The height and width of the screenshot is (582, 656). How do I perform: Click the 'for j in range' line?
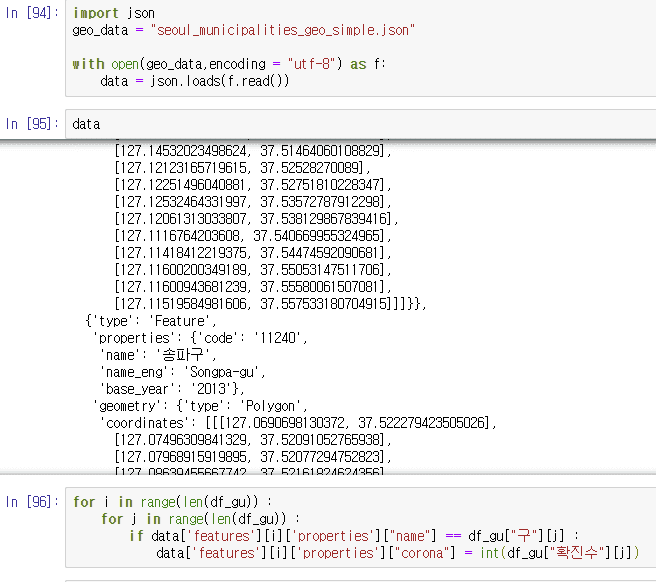point(198,519)
